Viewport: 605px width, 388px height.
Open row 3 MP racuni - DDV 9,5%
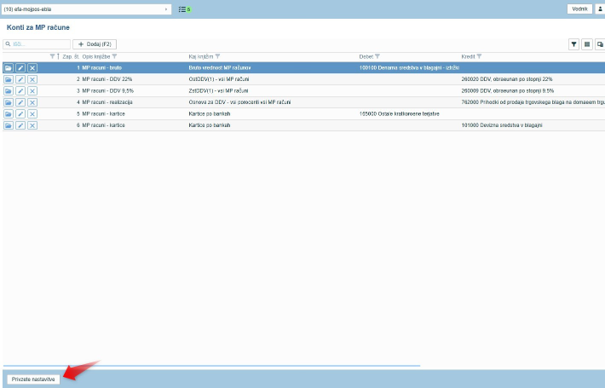pos(8,91)
